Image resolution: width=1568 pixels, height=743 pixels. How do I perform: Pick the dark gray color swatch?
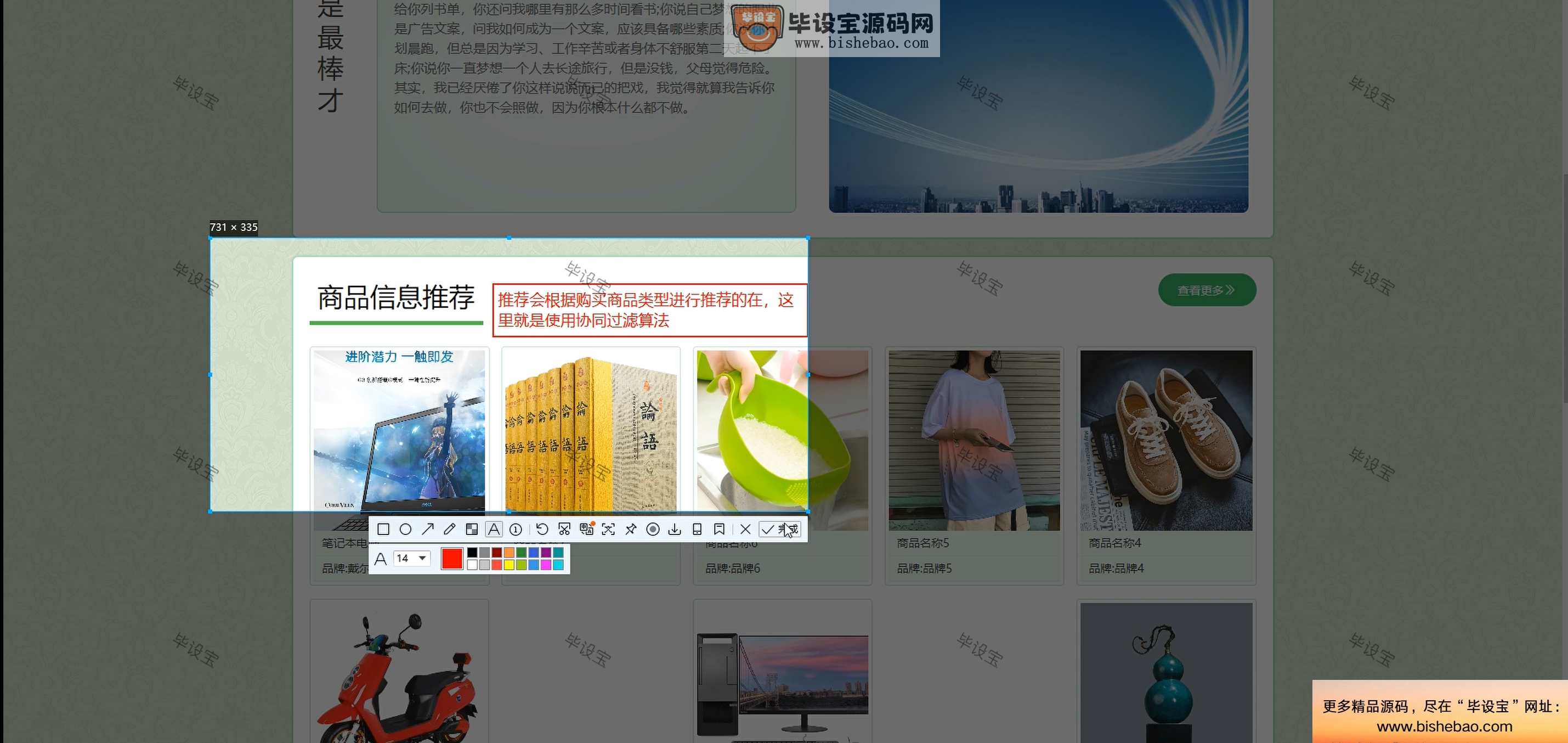(484, 553)
